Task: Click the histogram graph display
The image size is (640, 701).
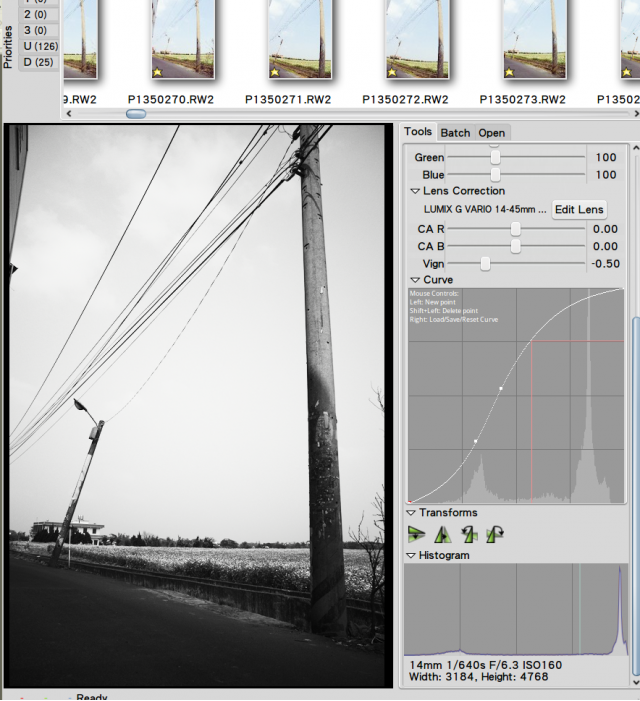Action: click(x=516, y=609)
